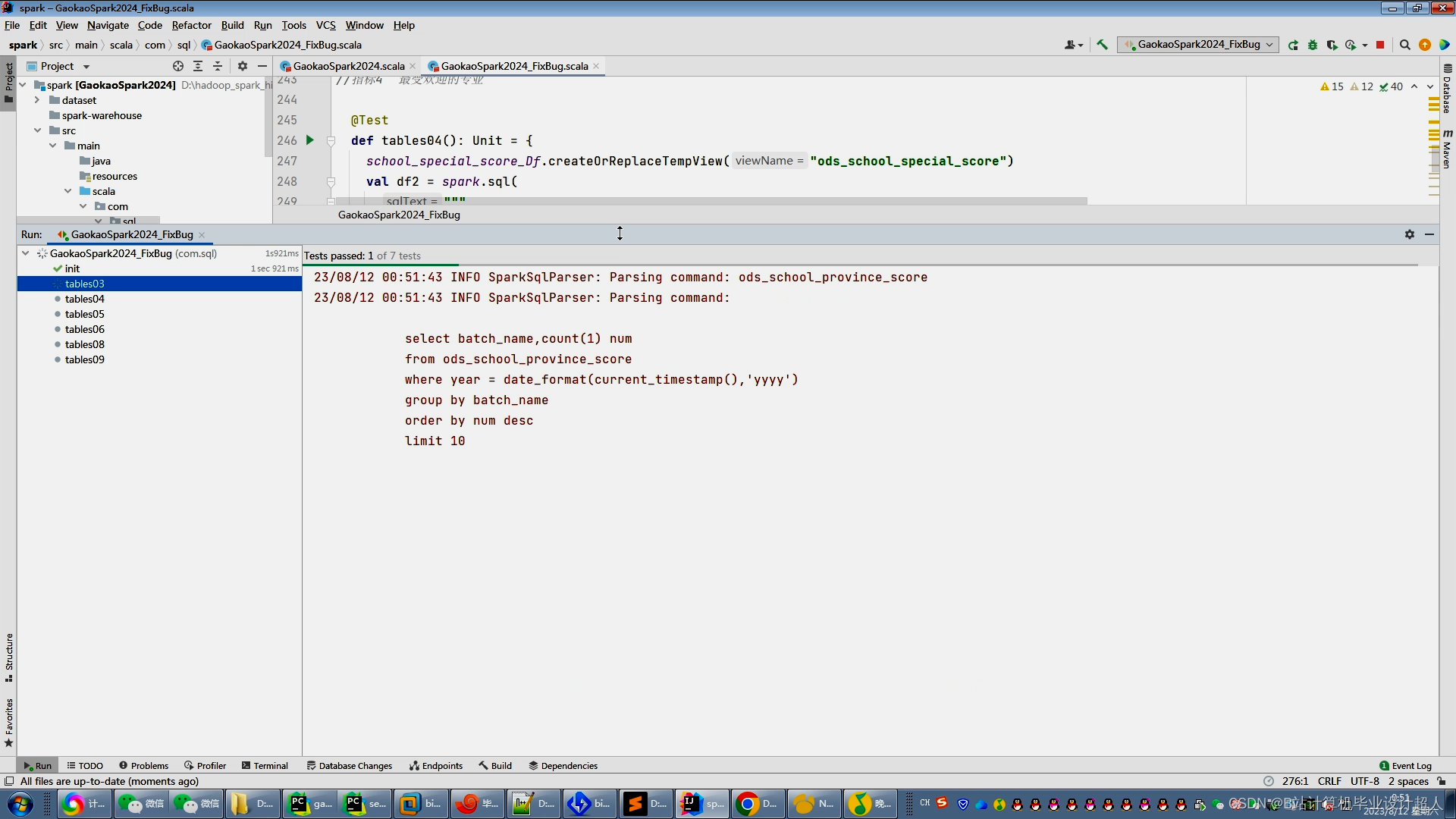1456x819 pixels.
Task: Toggle read-only lock icon in status bar
Action: (x=1442, y=781)
